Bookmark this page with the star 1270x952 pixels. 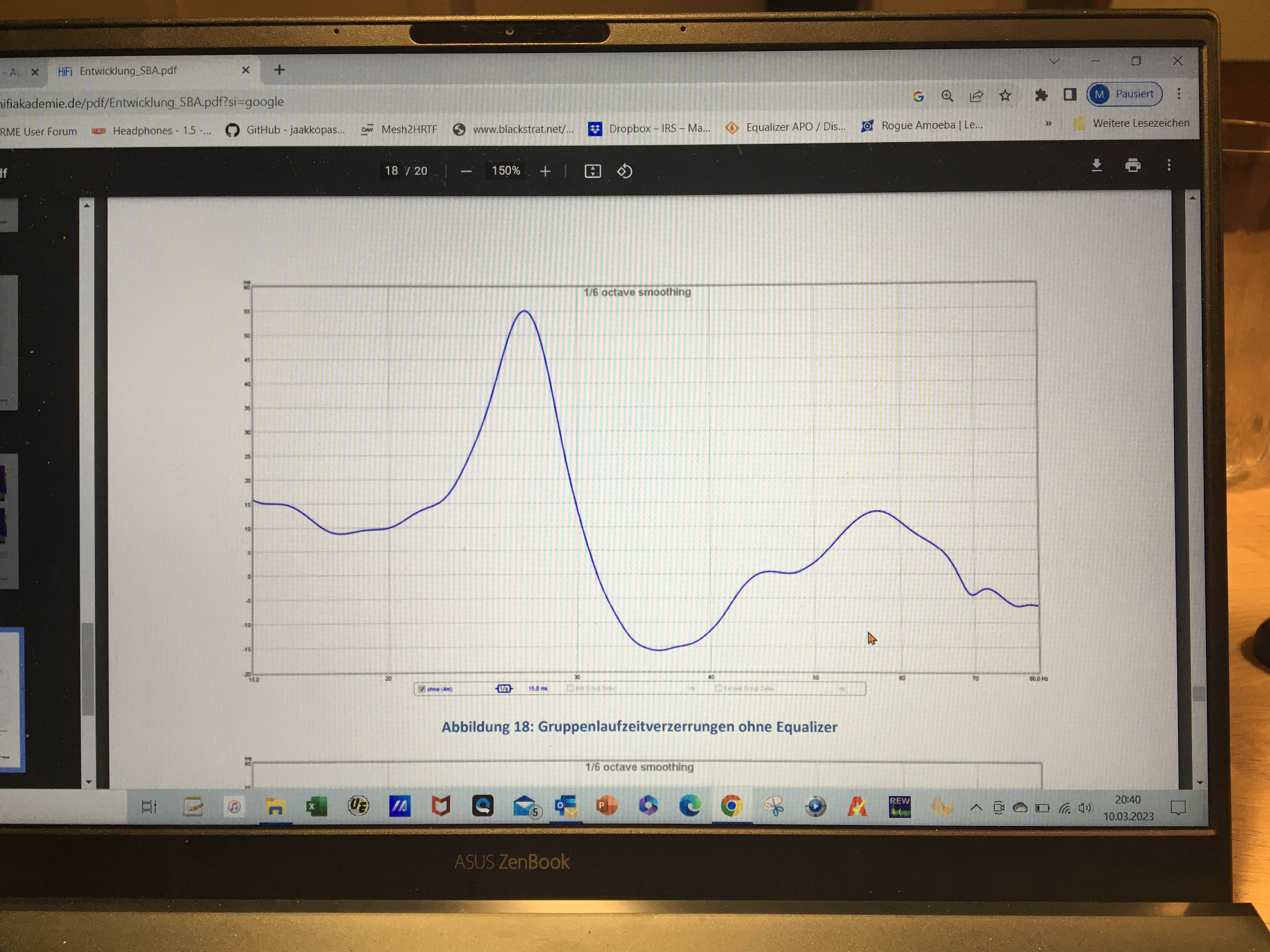[1005, 95]
